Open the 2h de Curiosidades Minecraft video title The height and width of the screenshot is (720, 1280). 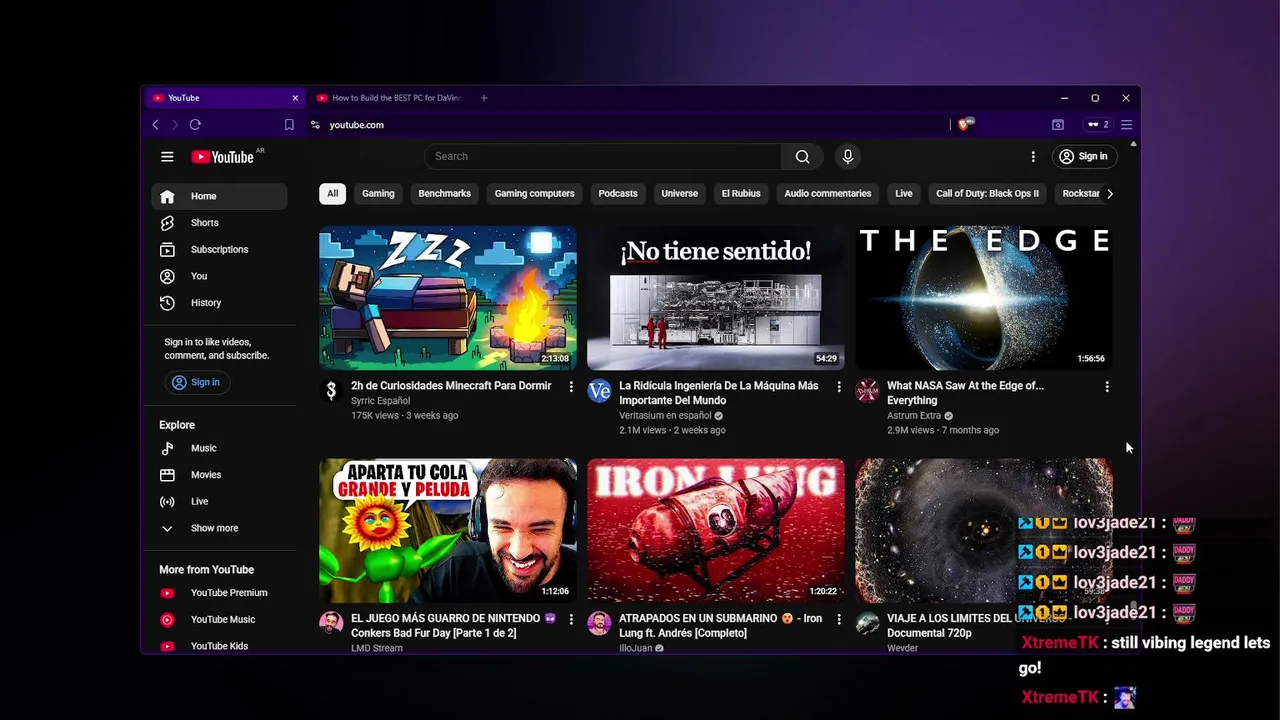(x=451, y=386)
